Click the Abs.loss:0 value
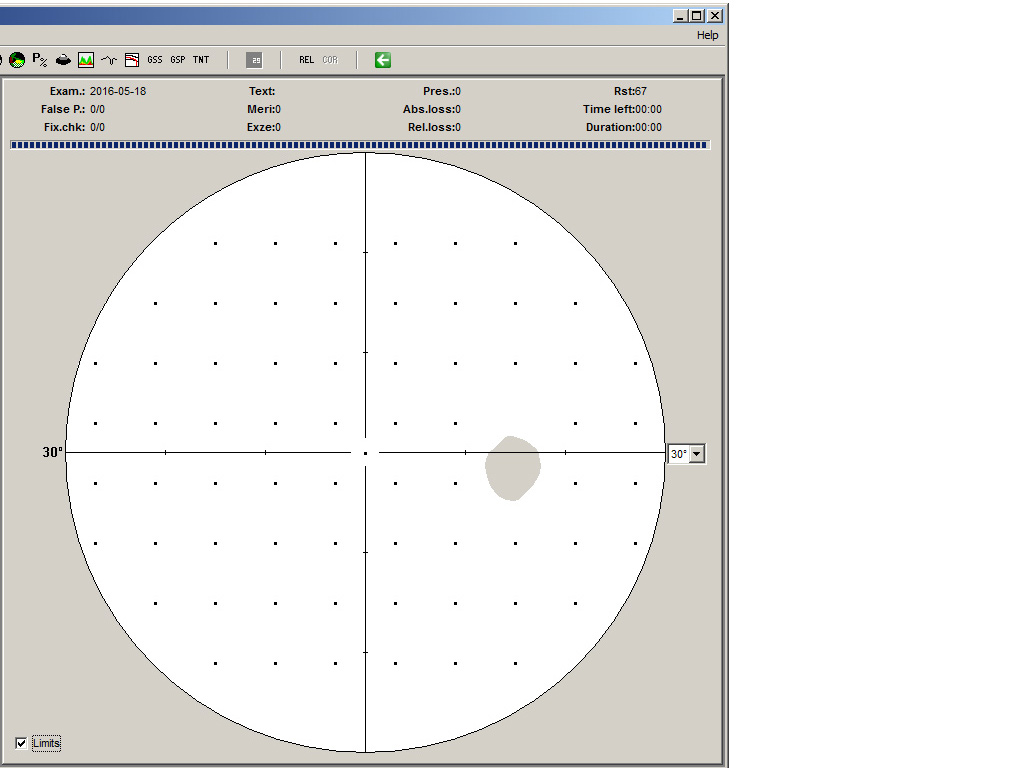 [x=432, y=109]
